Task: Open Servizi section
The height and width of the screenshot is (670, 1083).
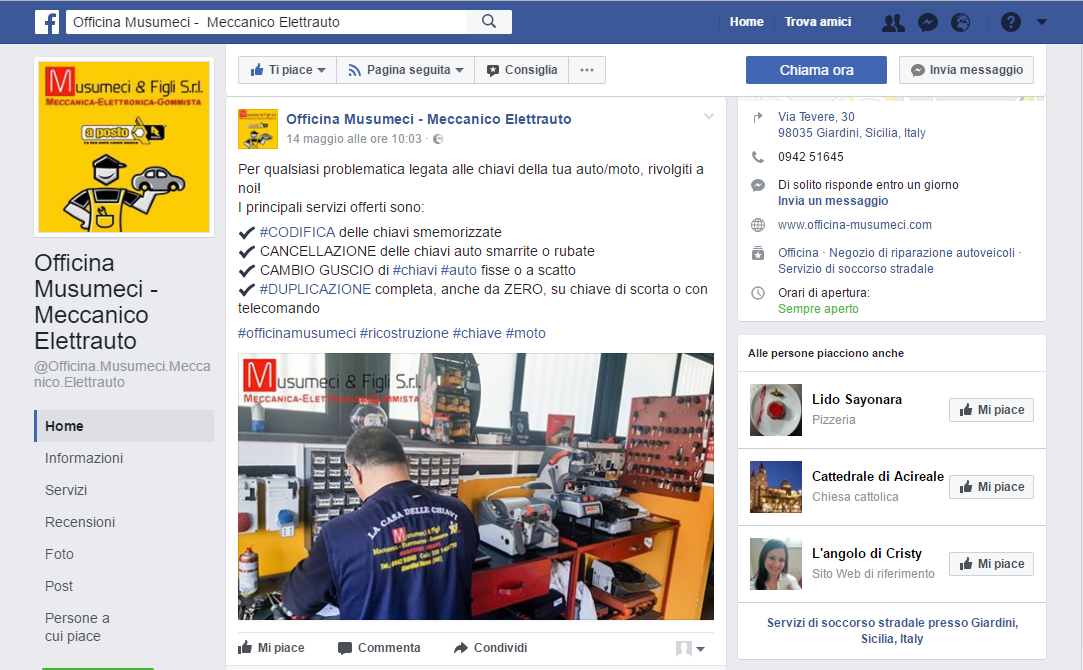Action: pyautogui.click(x=66, y=490)
